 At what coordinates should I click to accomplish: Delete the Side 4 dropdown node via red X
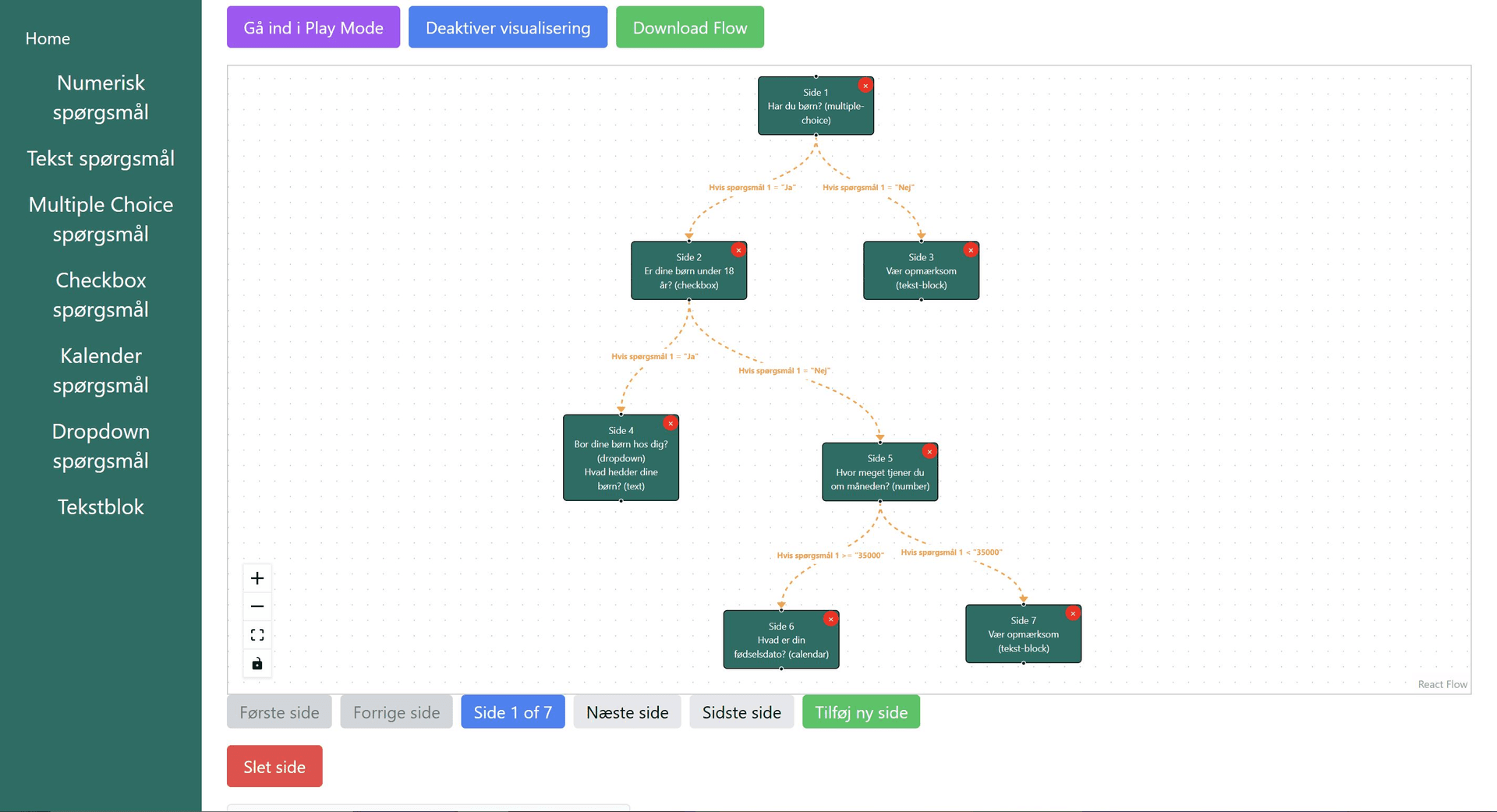coord(671,423)
